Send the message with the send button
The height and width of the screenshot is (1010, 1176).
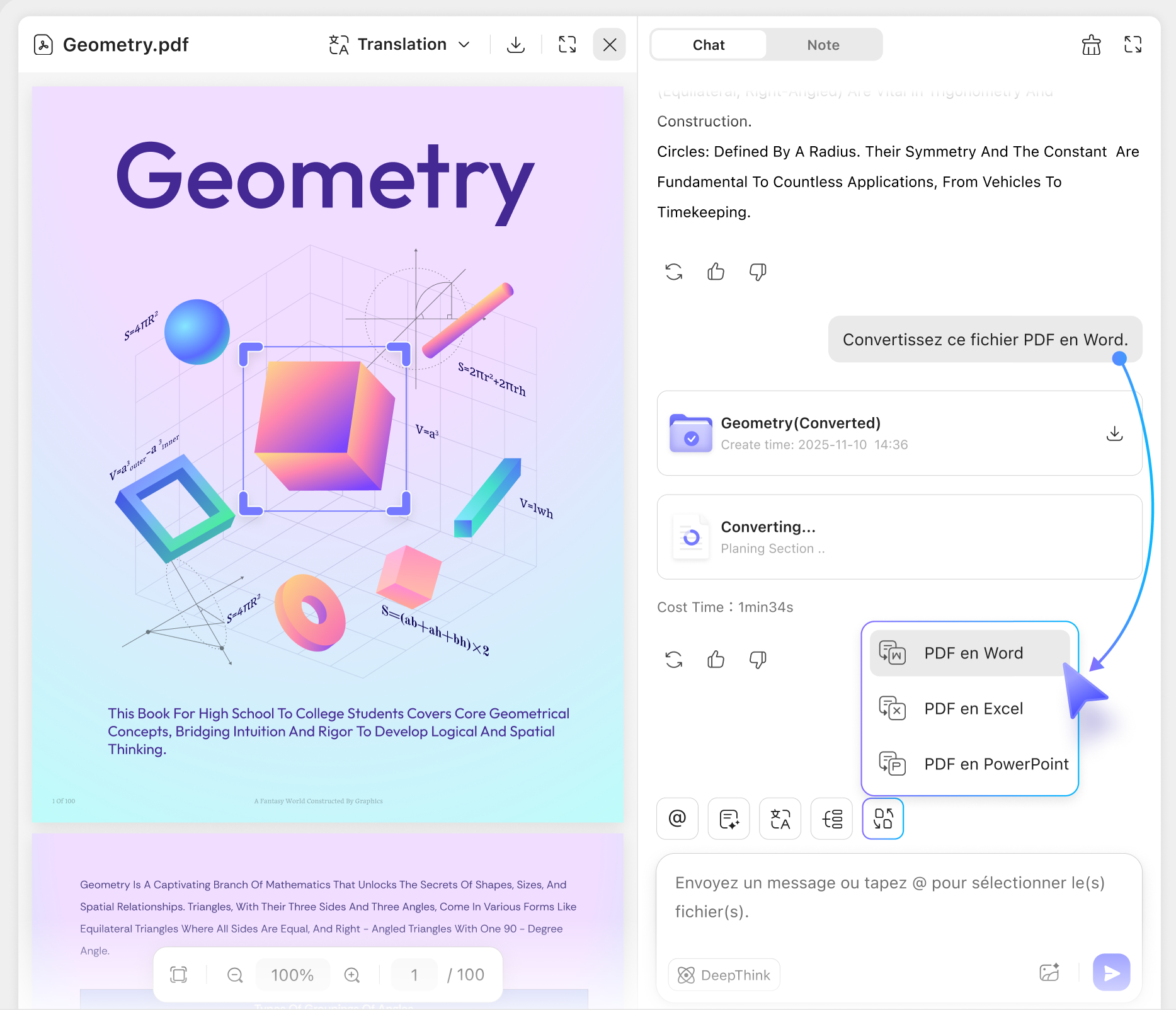1110,972
